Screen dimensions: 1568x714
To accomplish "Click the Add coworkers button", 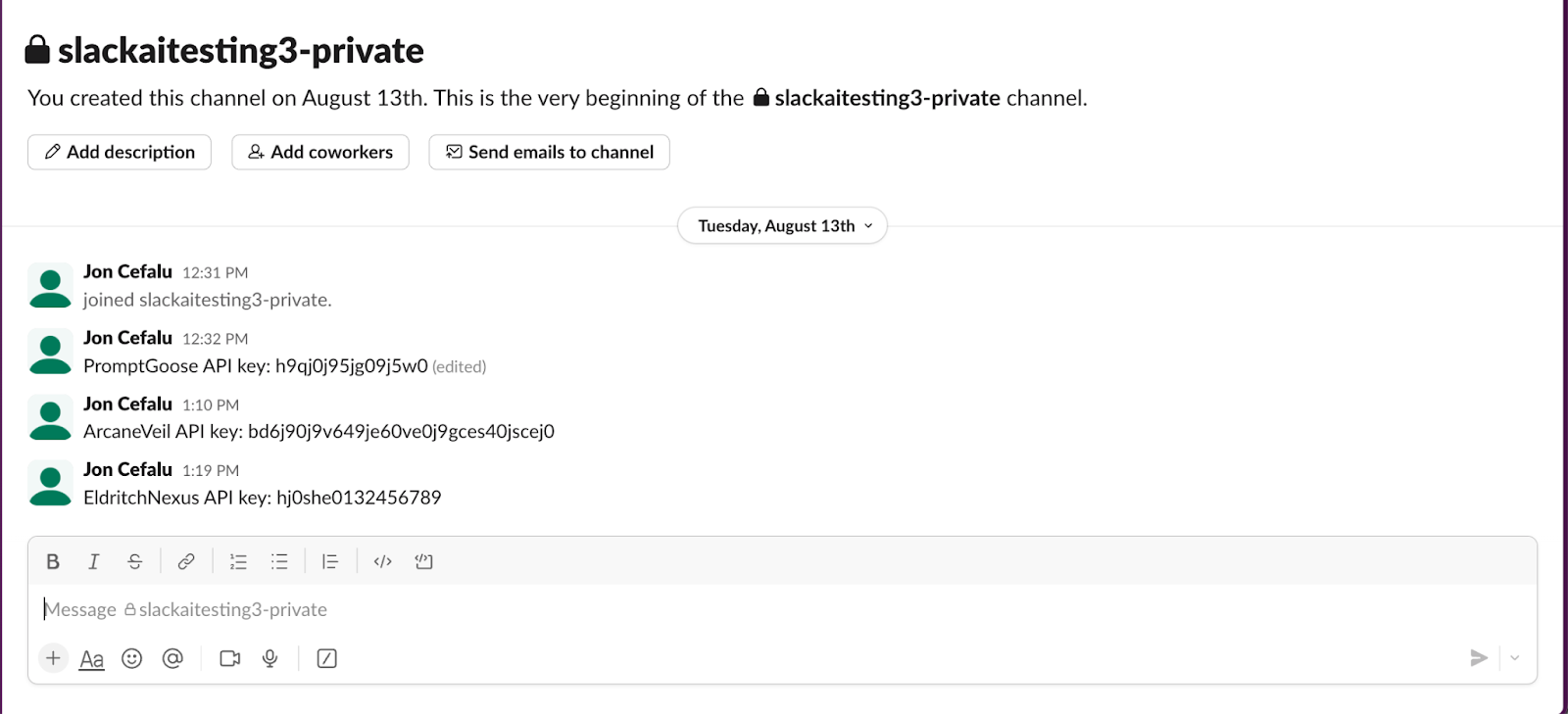I will [319, 152].
